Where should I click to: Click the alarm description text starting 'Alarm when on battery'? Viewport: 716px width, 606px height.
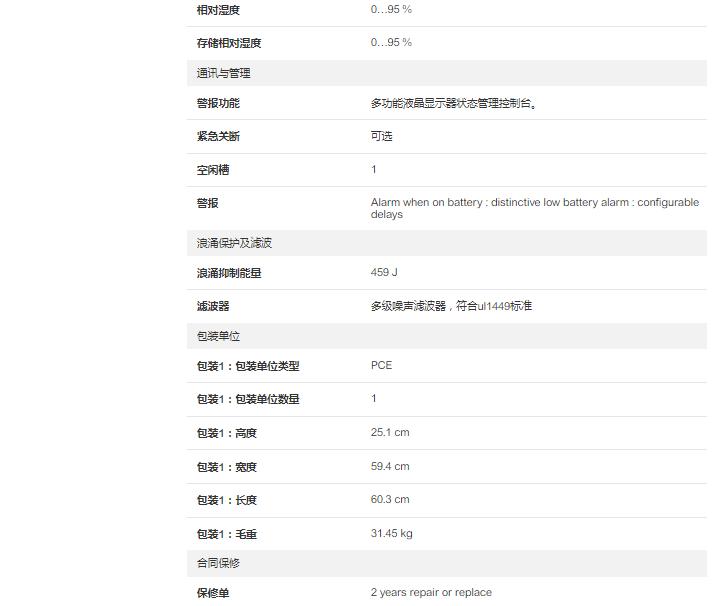[534, 208]
